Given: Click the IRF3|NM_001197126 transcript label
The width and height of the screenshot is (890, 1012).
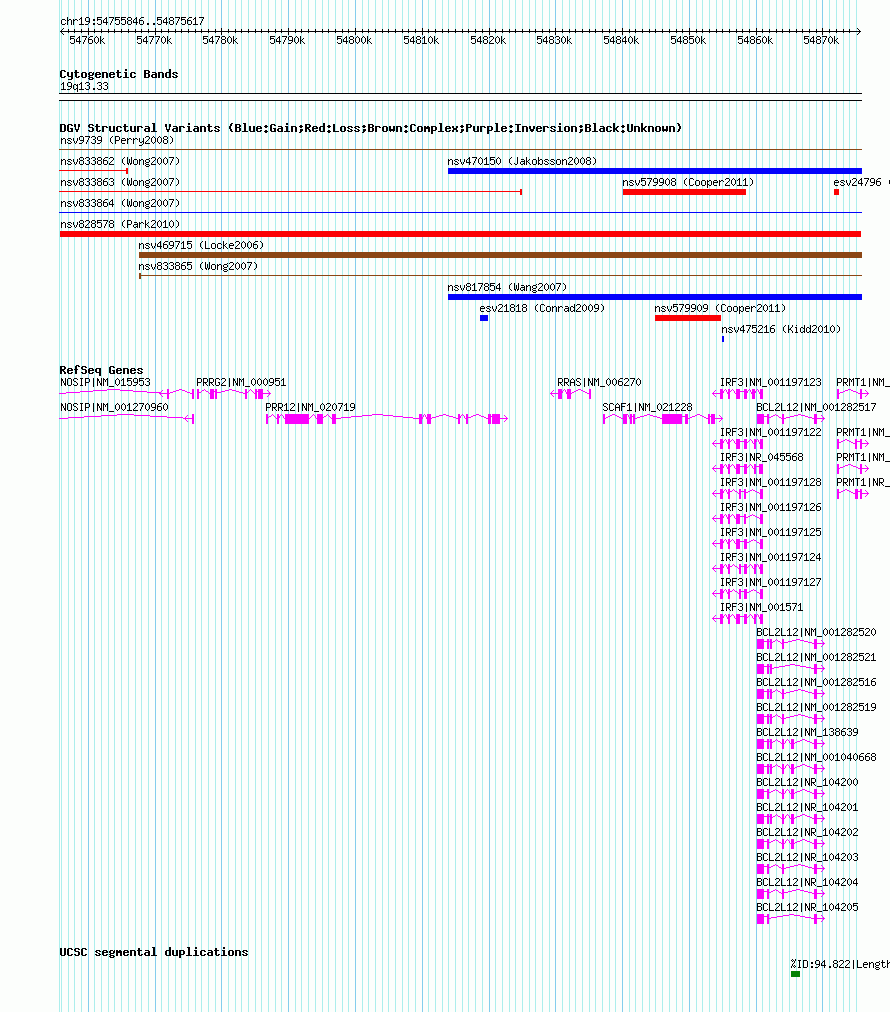Looking at the screenshot, I should [771, 507].
